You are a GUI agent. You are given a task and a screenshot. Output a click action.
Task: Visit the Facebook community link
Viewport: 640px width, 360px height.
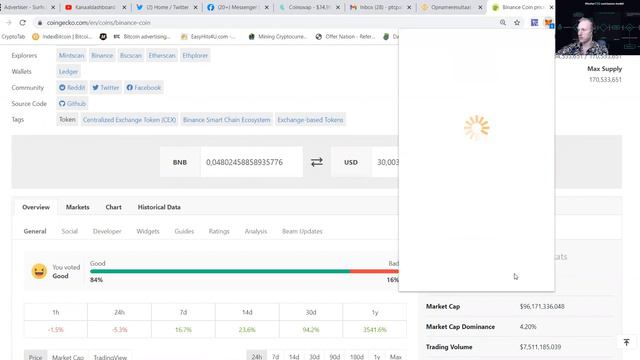(144, 88)
